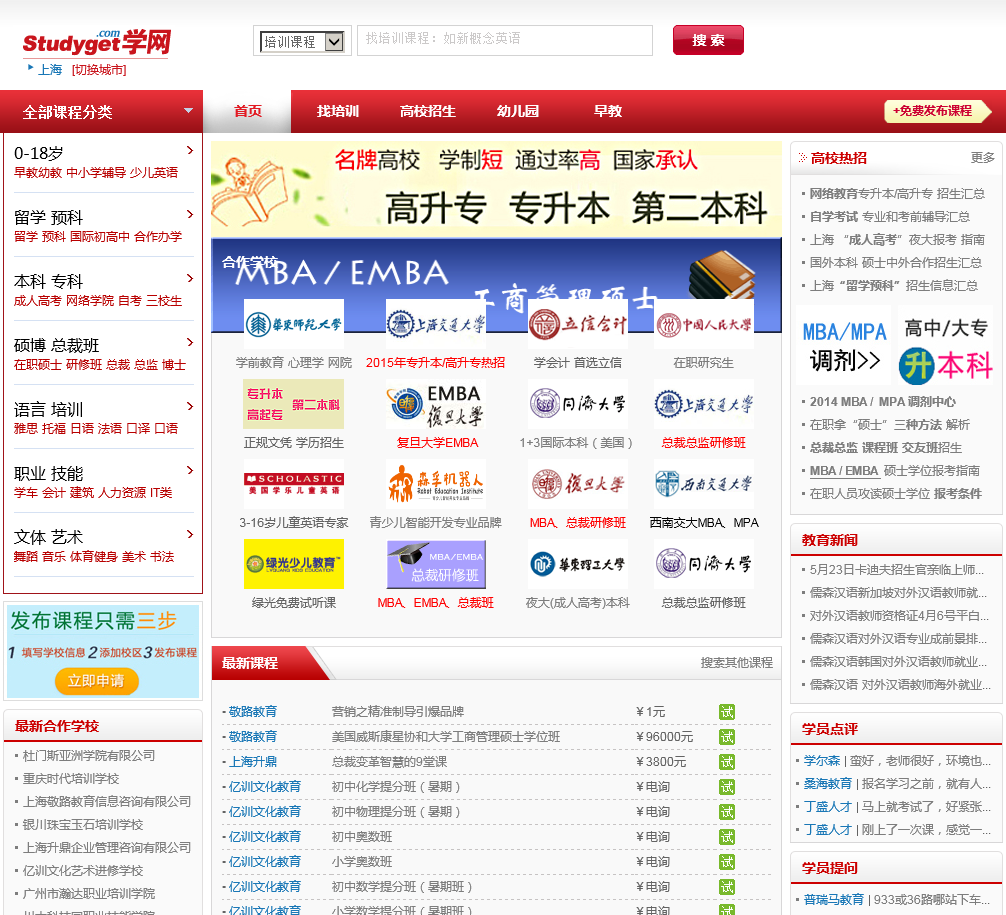Click the 高升专 专升本 第二本科 banner

496,189
